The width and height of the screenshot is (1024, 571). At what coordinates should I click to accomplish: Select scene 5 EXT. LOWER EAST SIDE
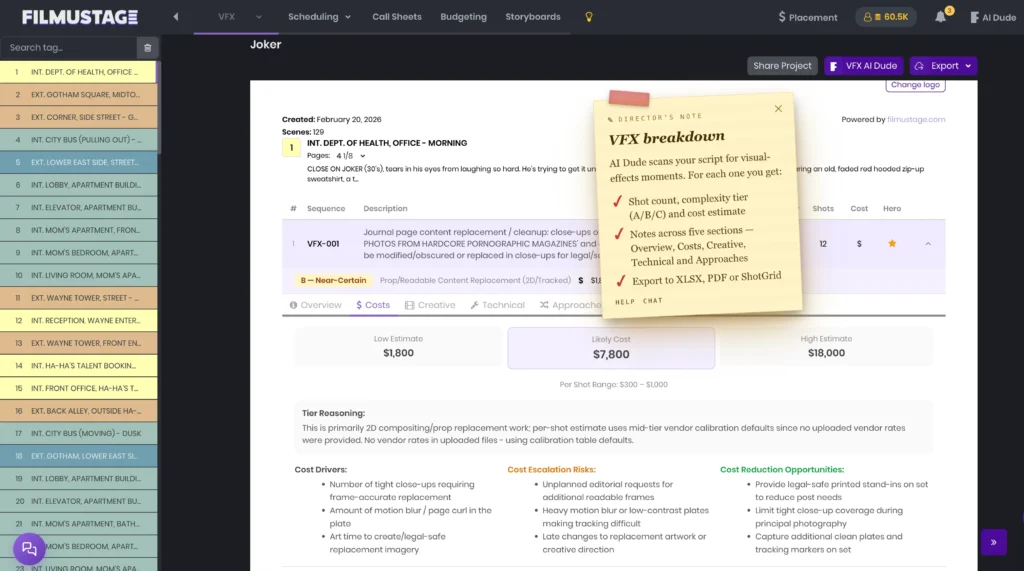tap(78, 162)
